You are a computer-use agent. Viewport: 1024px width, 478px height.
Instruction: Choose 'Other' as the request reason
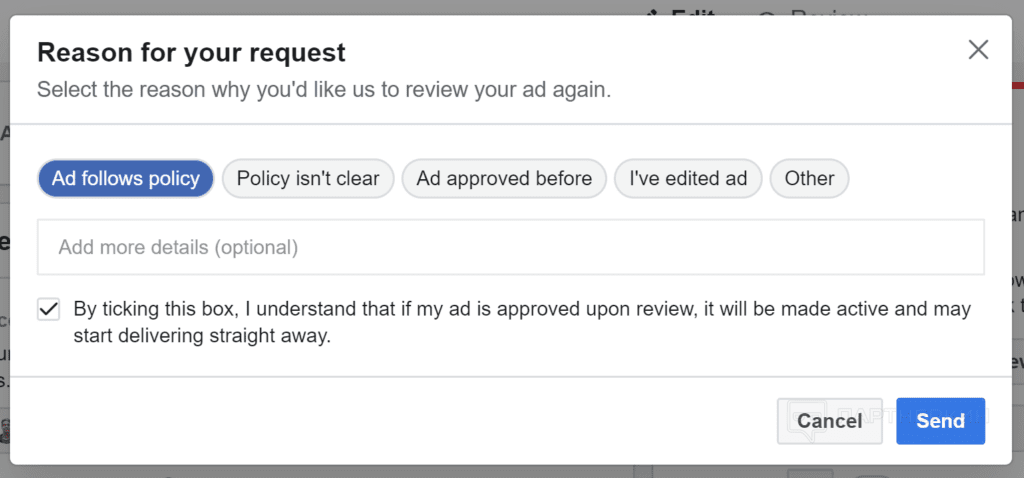coord(809,178)
